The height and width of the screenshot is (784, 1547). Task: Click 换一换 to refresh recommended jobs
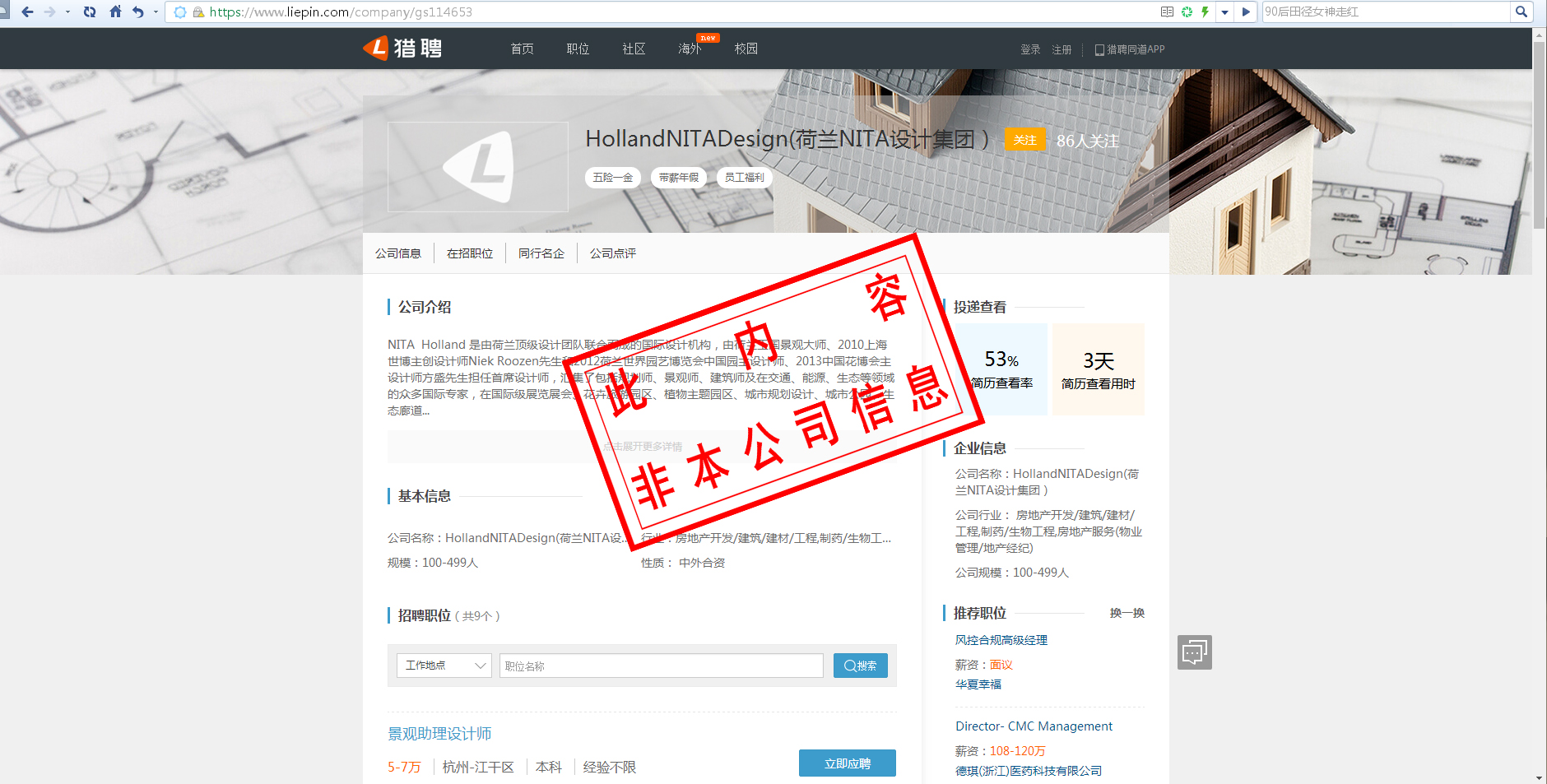point(1127,613)
